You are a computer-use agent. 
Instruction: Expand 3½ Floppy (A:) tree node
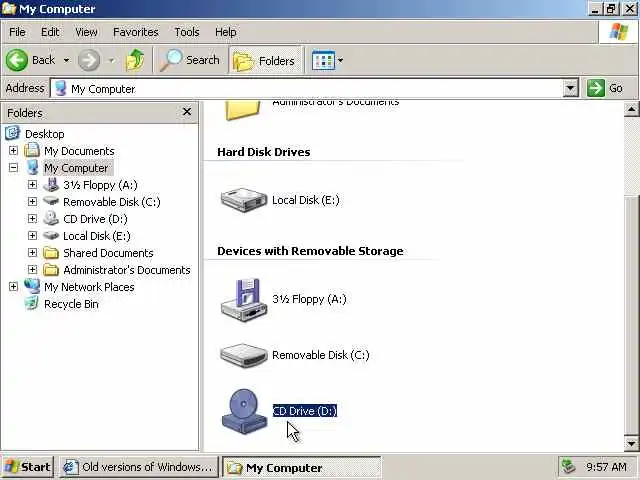32,184
